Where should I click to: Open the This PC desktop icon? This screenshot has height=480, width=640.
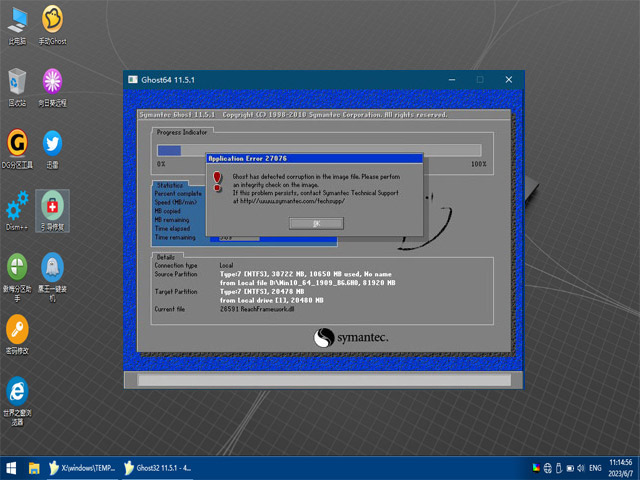17,25
